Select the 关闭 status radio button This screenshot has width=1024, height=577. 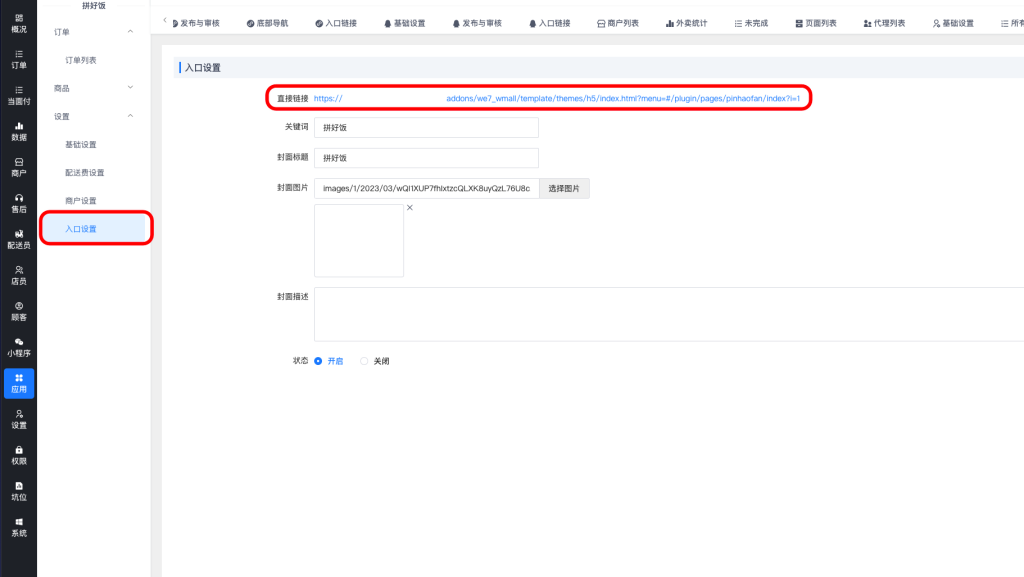(364, 361)
